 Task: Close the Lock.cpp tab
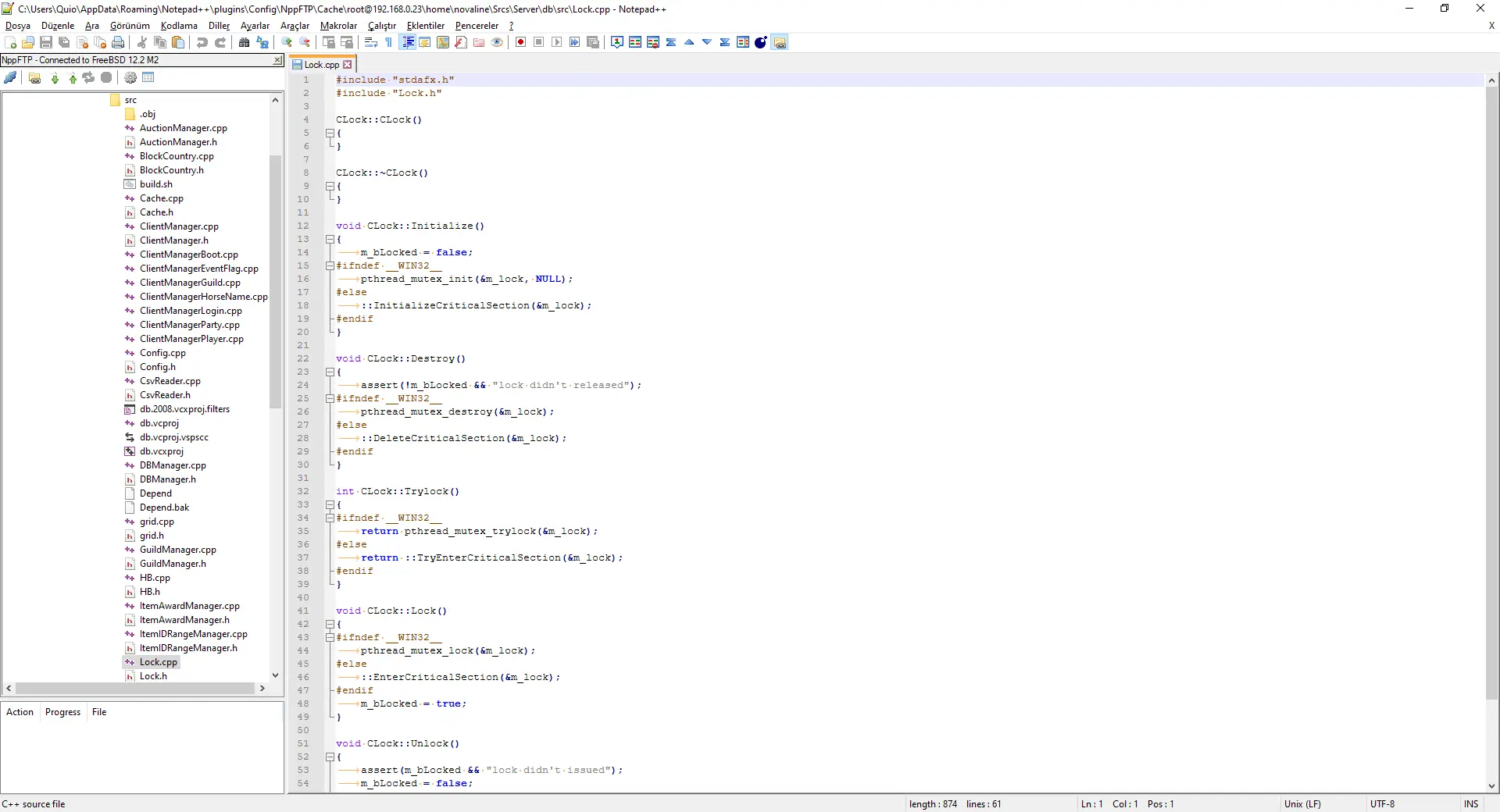(348, 65)
